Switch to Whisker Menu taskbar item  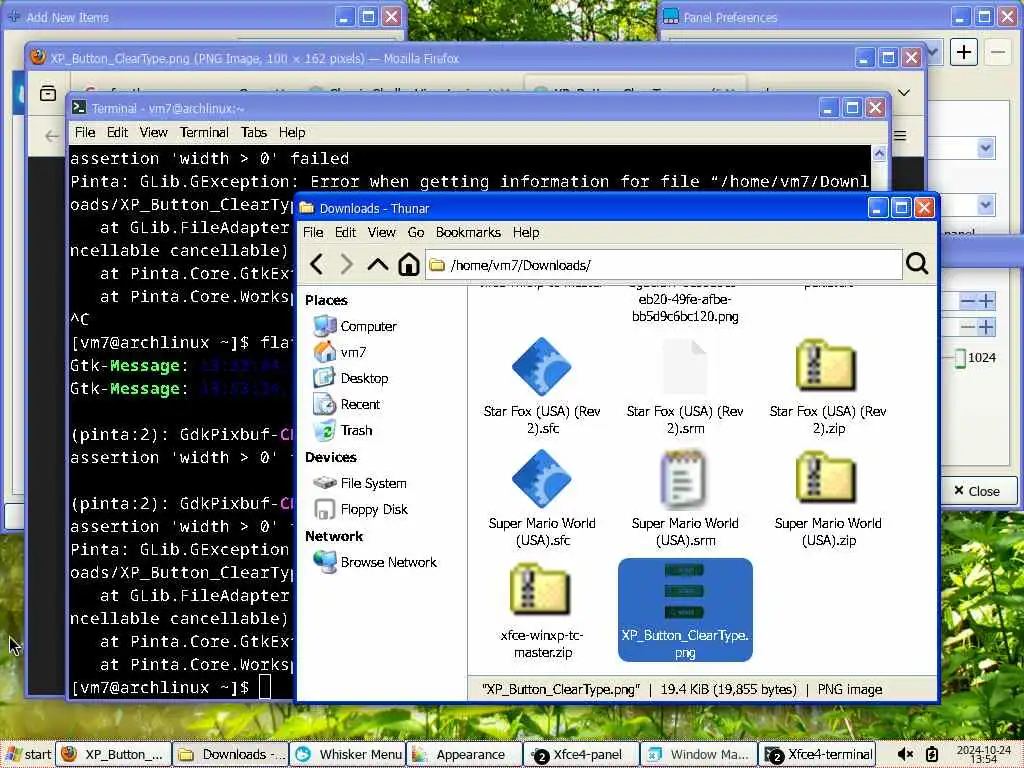347,754
